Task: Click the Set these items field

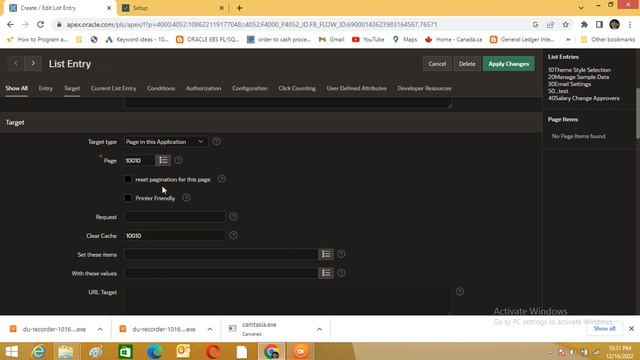Action: 221,254
